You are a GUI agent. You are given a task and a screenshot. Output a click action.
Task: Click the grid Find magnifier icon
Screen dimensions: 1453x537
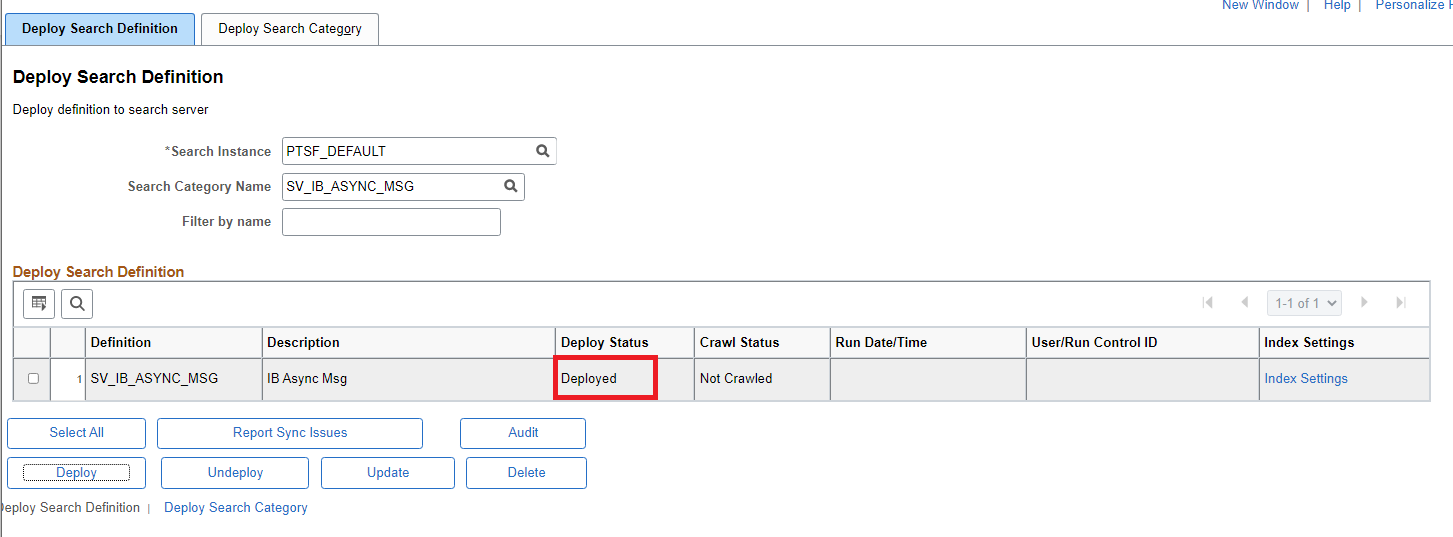(x=77, y=303)
